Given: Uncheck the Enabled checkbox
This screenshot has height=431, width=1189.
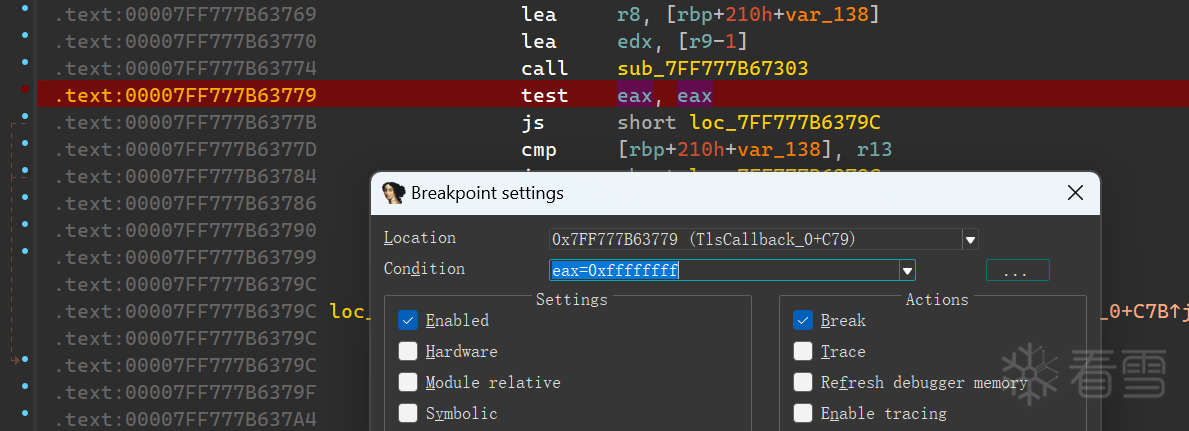Looking at the screenshot, I should point(408,321).
